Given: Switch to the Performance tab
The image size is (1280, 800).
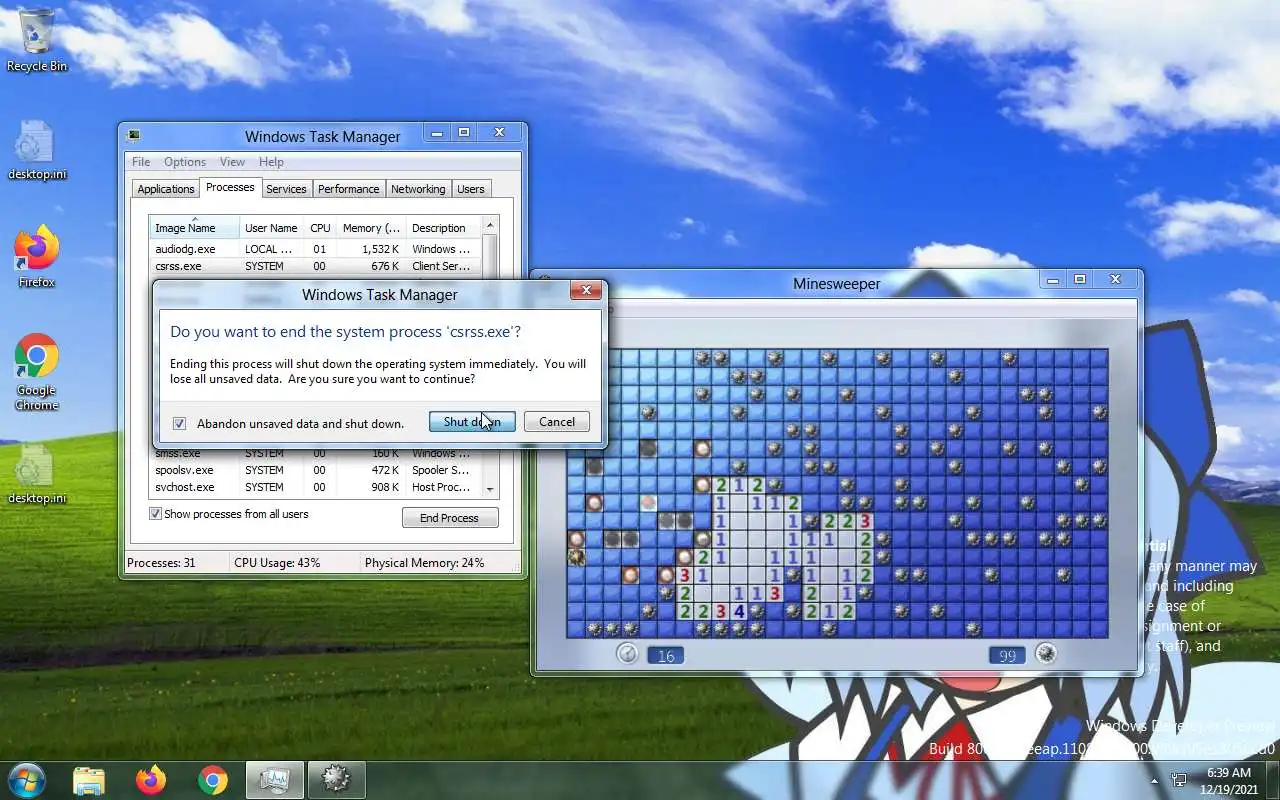Looking at the screenshot, I should pos(349,189).
